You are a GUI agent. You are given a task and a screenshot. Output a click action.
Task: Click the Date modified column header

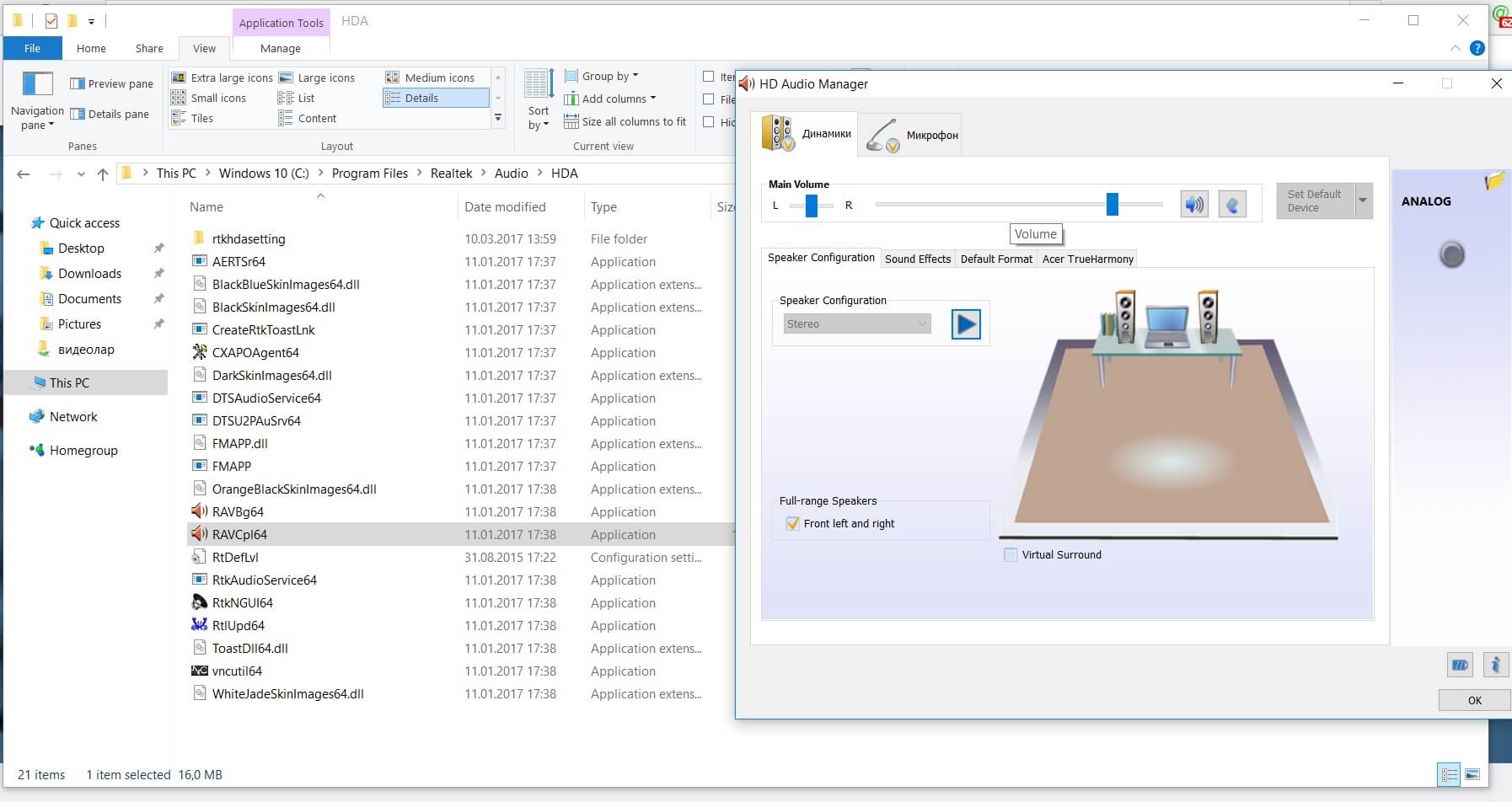point(505,207)
